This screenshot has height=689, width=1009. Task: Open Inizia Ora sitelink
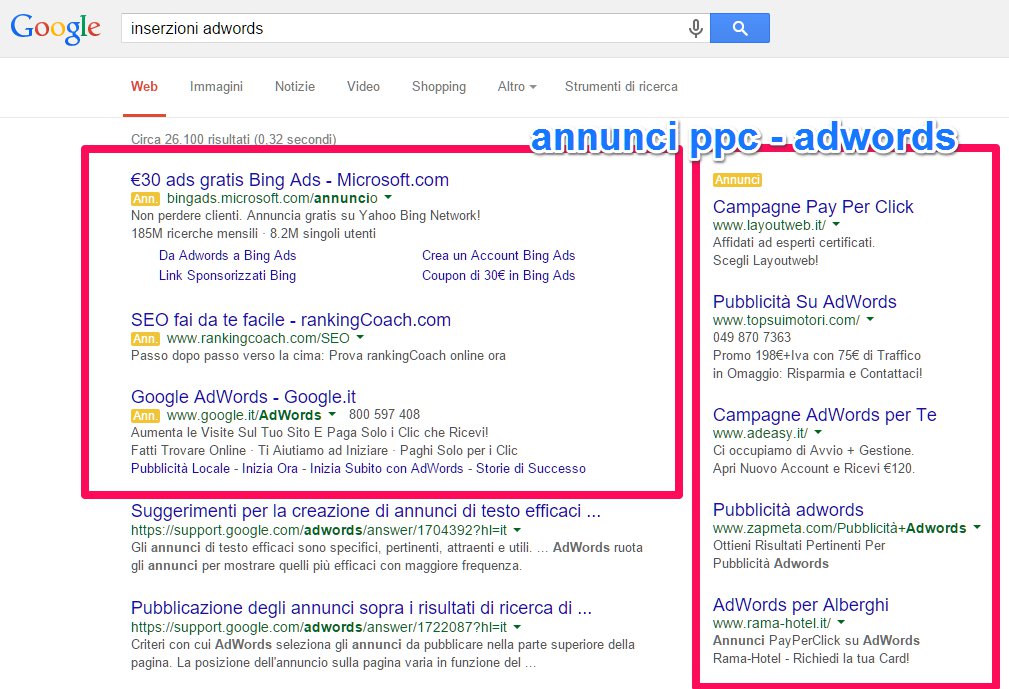(270, 468)
